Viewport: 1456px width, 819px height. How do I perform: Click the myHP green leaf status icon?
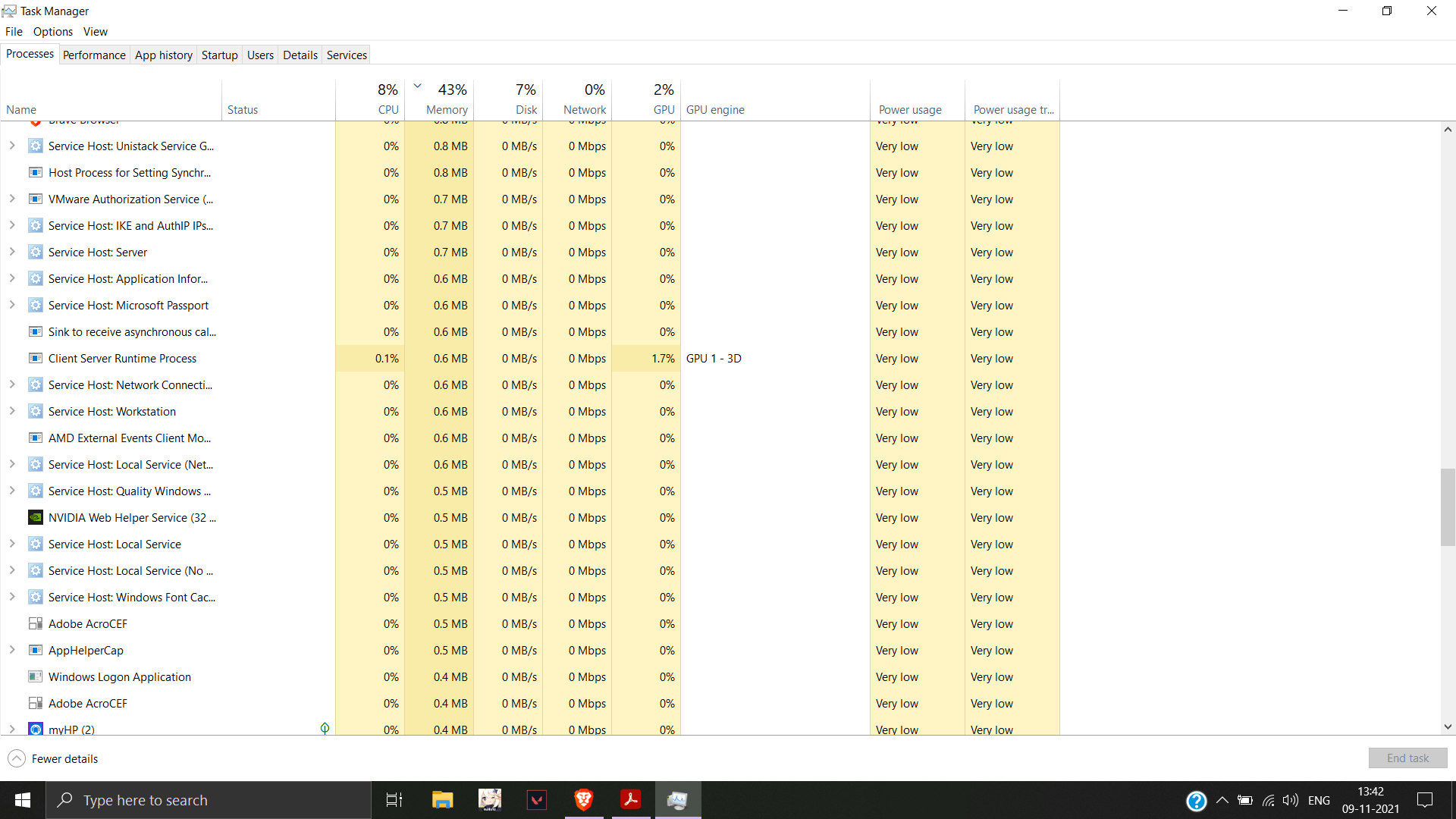tap(325, 728)
